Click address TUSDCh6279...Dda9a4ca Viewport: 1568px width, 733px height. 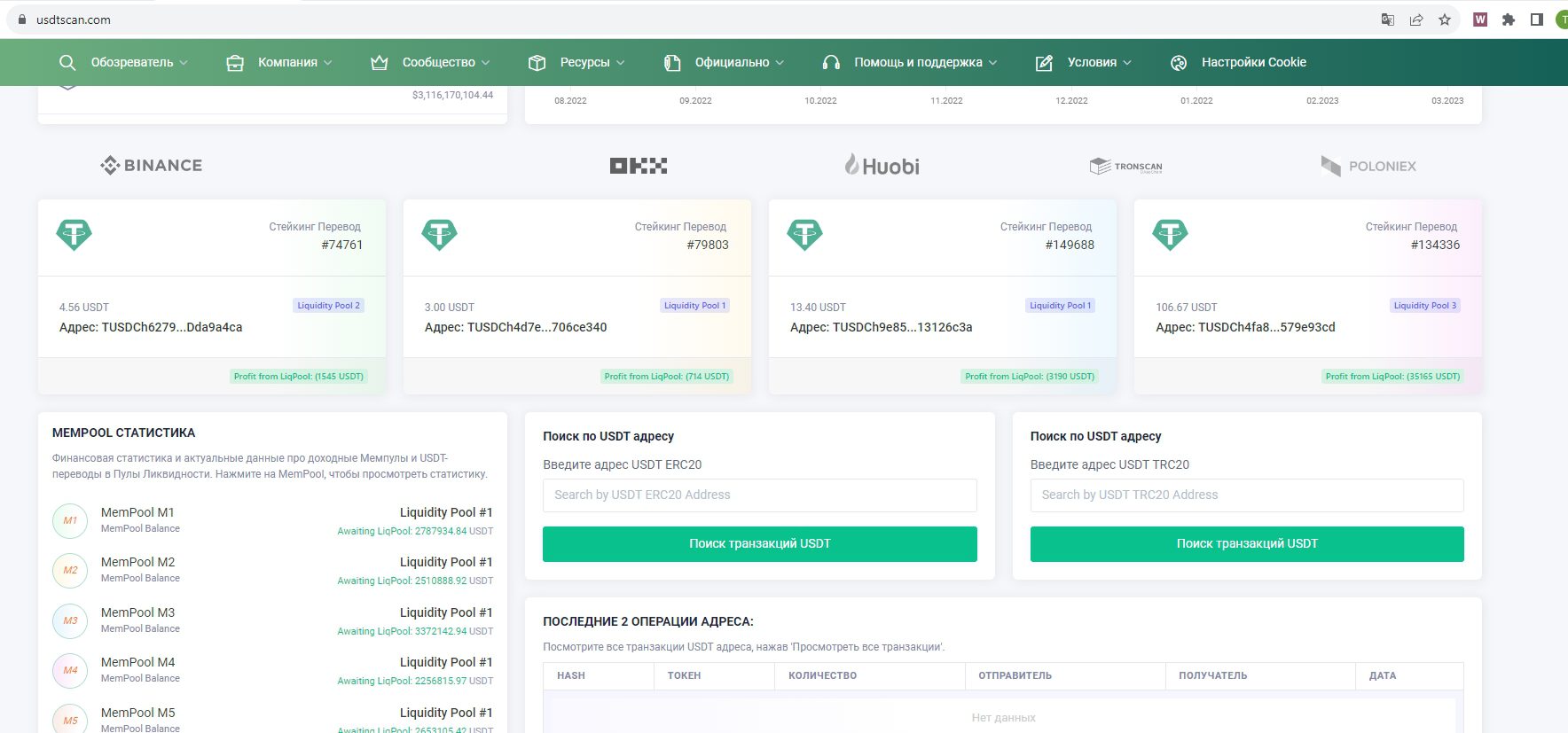pyautogui.click(x=172, y=327)
